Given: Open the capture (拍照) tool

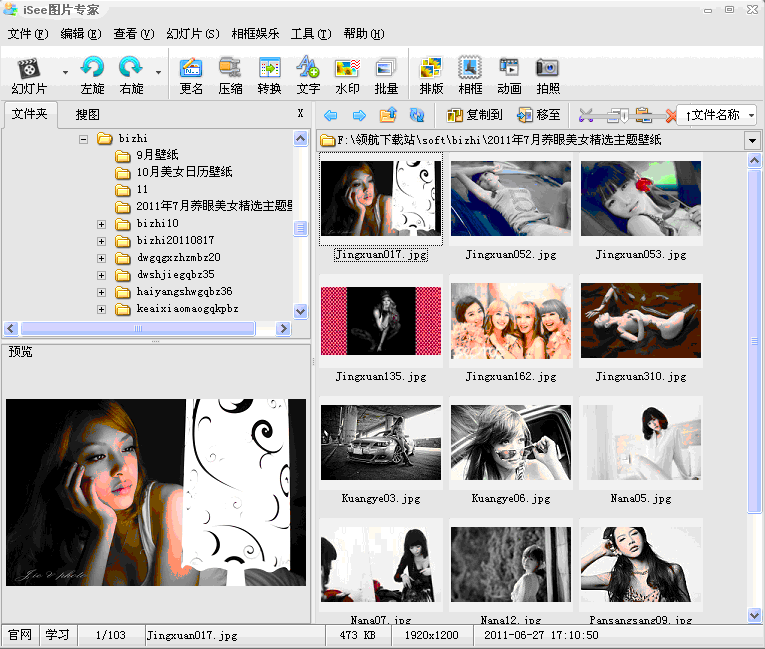Looking at the screenshot, I should tap(548, 76).
